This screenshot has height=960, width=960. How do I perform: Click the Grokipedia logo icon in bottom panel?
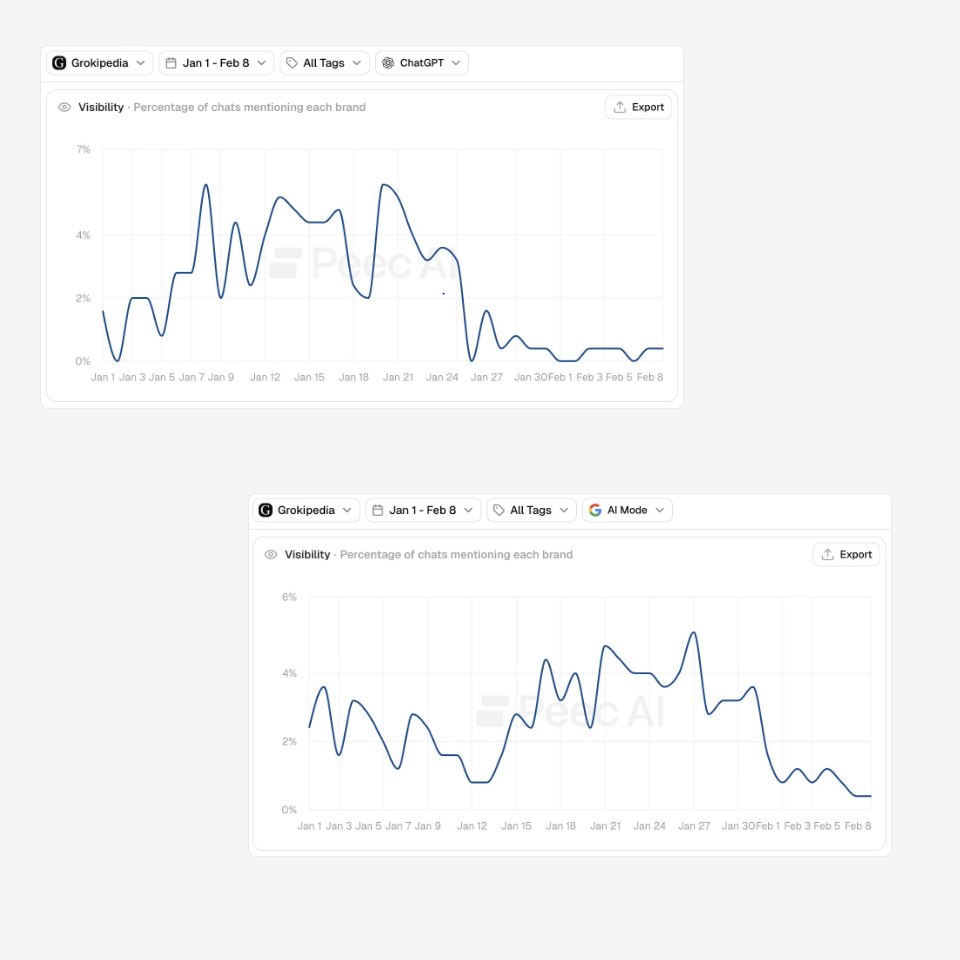(x=265, y=510)
